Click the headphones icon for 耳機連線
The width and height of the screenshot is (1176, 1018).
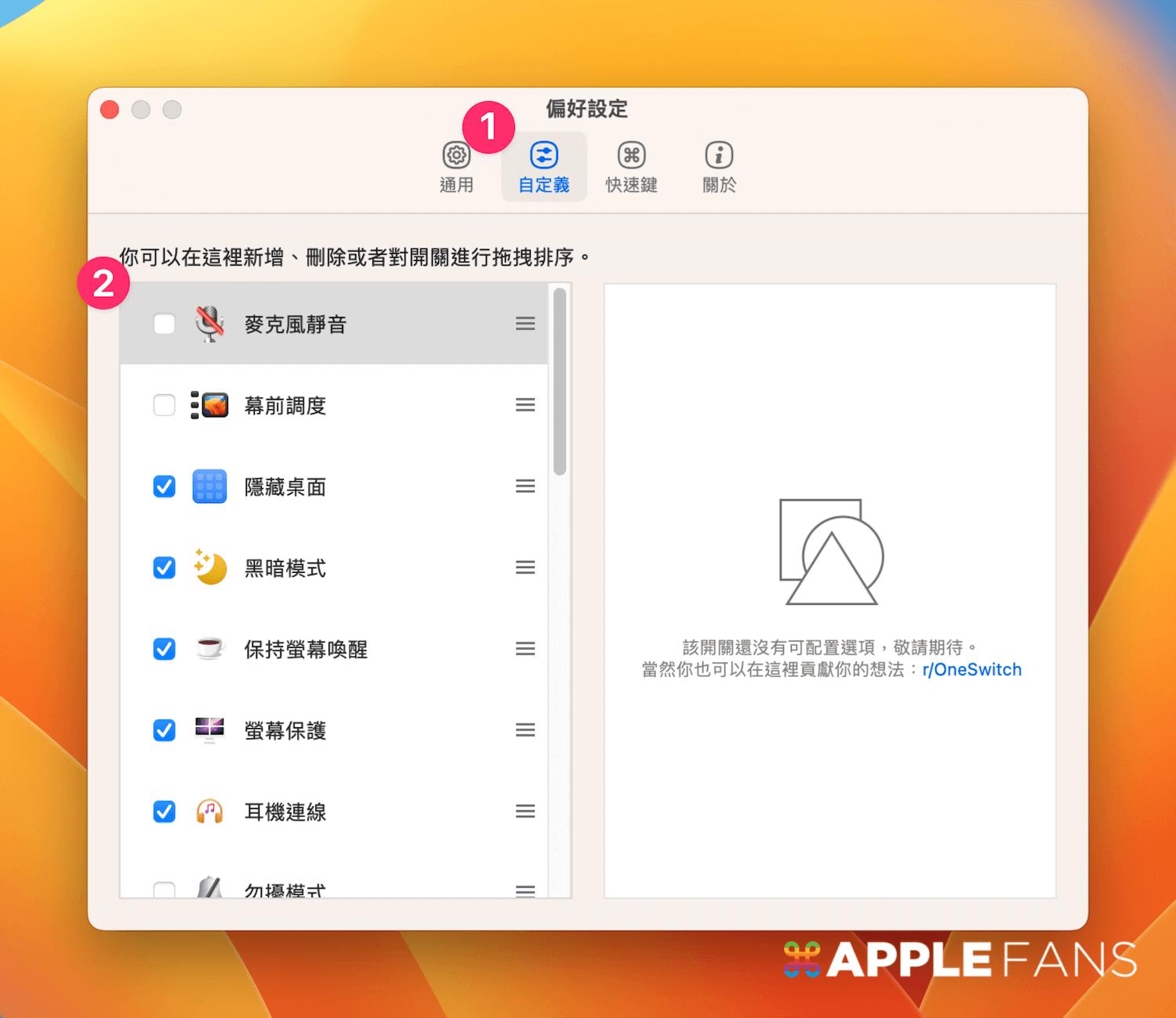(209, 812)
